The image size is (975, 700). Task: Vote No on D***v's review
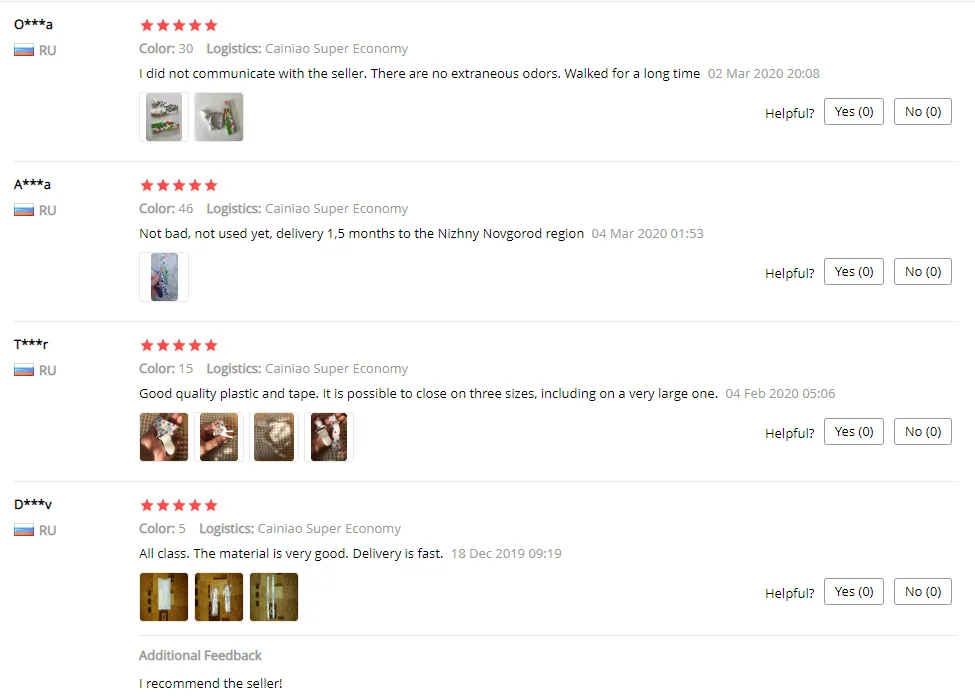[x=923, y=592]
